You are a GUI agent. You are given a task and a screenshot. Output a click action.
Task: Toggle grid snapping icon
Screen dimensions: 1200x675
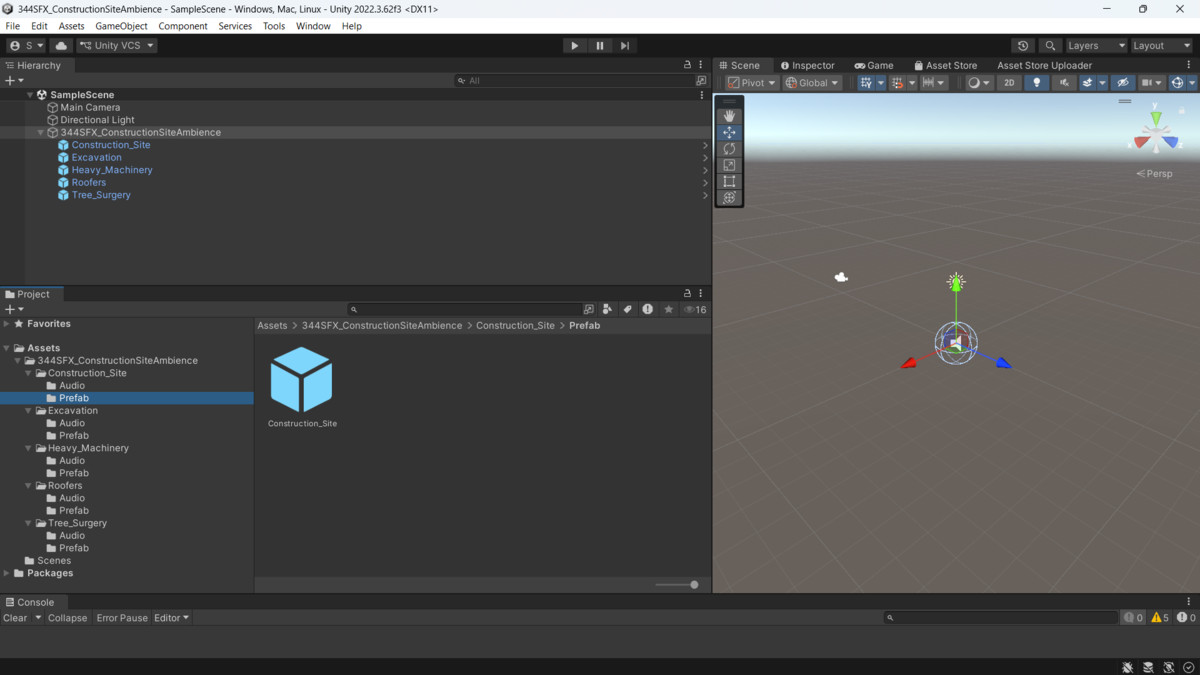click(x=897, y=83)
